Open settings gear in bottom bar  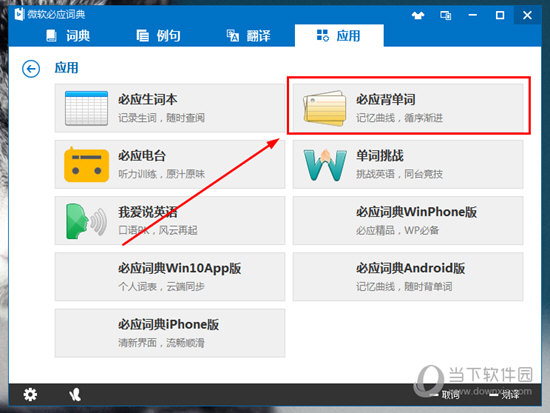pos(30,395)
